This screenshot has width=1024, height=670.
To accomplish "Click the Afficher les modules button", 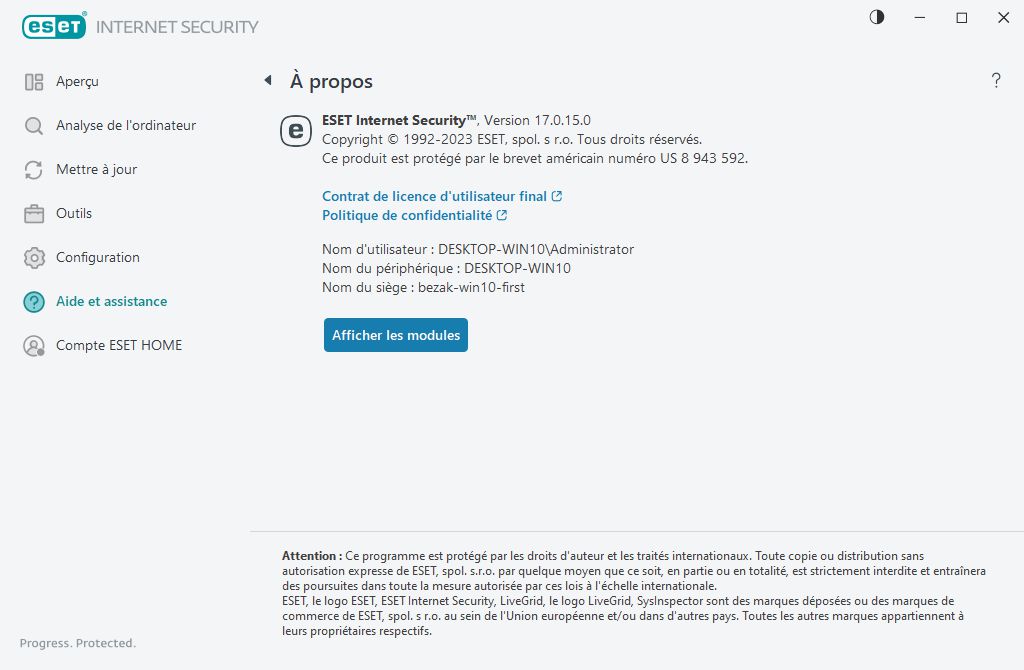I will click(395, 335).
